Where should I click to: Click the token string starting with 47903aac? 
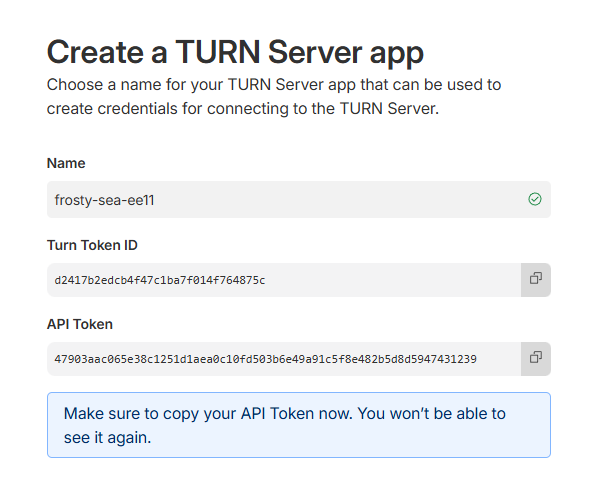[265, 359]
